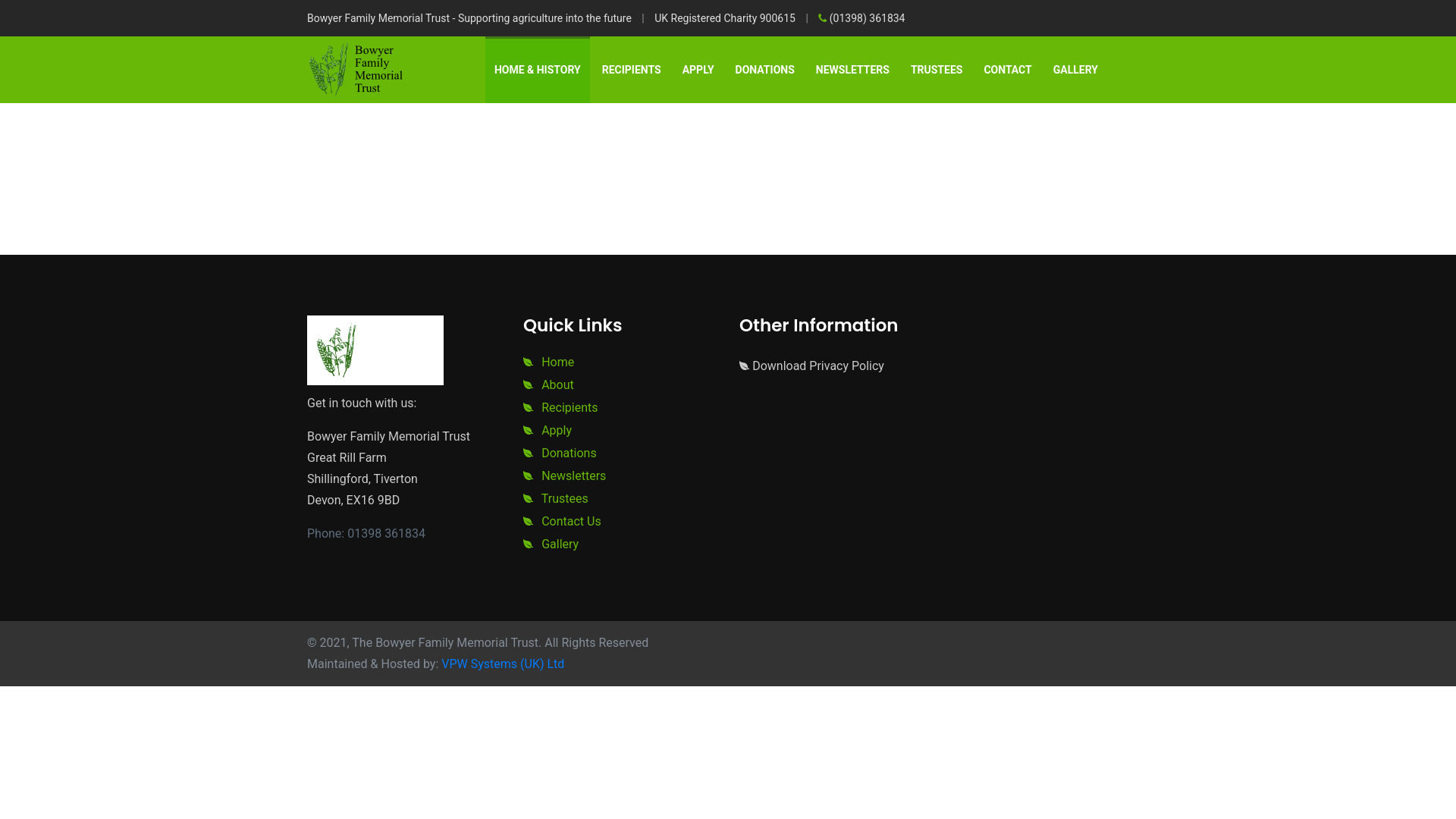Click the leaf icon beside Home link
Screen dimensions: 1456x819
point(528,362)
